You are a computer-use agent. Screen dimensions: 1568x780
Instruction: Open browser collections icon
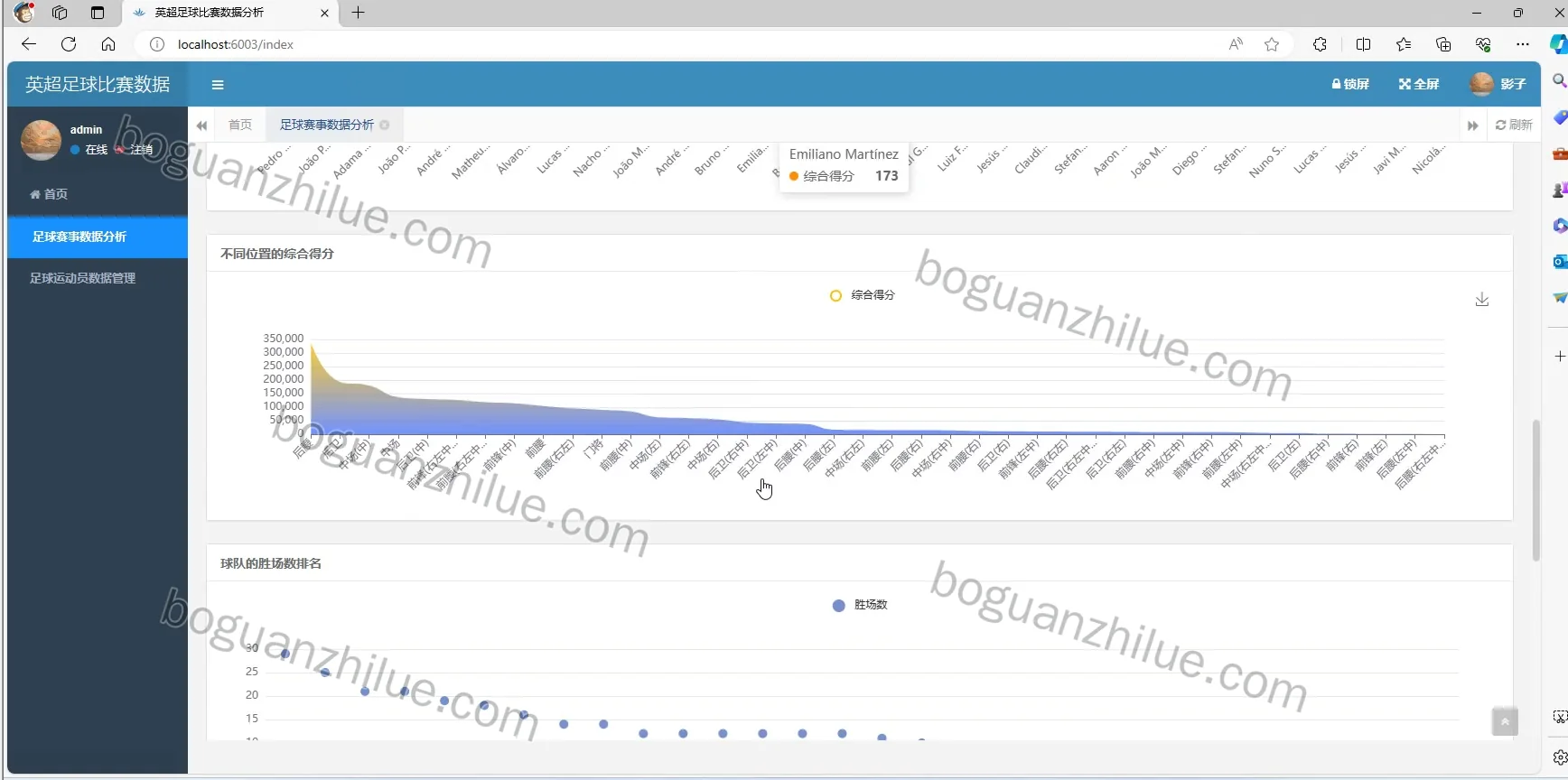[x=1443, y=44]
